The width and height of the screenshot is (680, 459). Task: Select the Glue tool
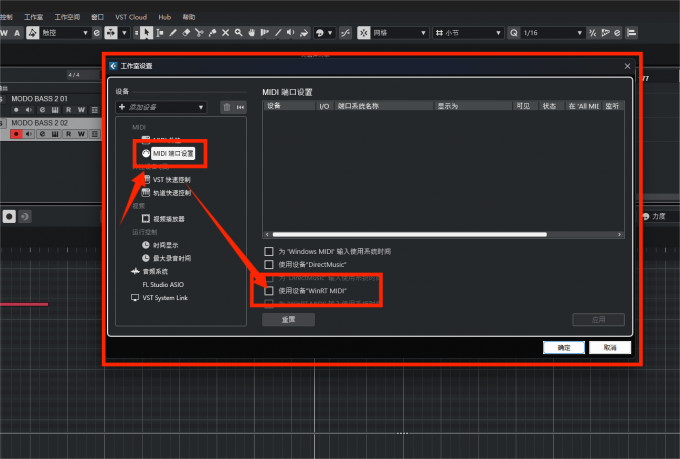tap(212, 33)
